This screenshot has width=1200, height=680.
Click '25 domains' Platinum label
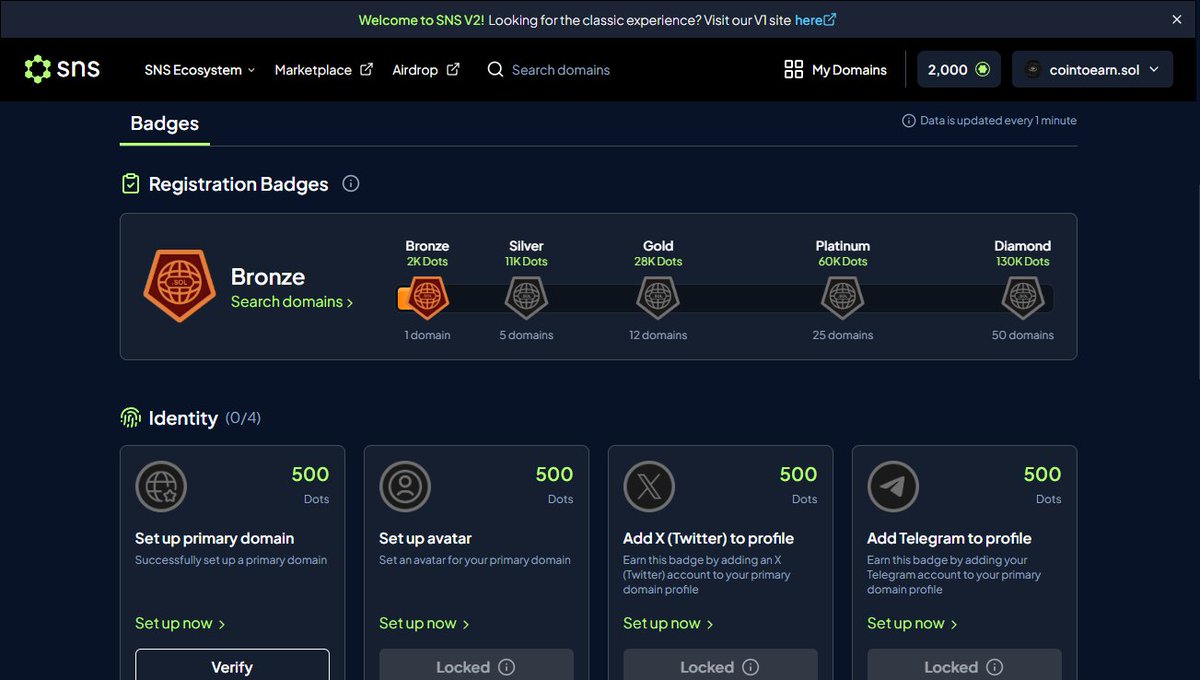843,335
